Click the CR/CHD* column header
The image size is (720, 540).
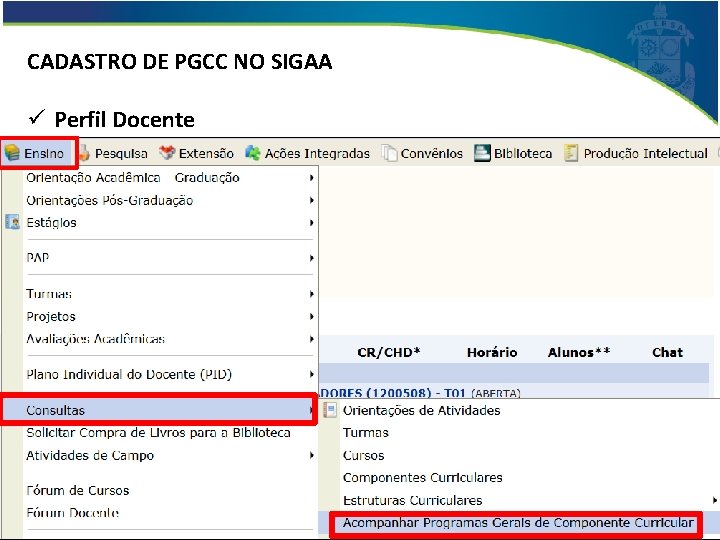389,352
